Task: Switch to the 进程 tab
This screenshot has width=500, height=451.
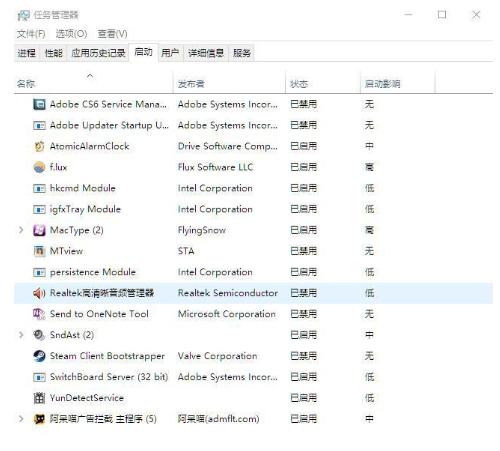Action: coord(27,53)
